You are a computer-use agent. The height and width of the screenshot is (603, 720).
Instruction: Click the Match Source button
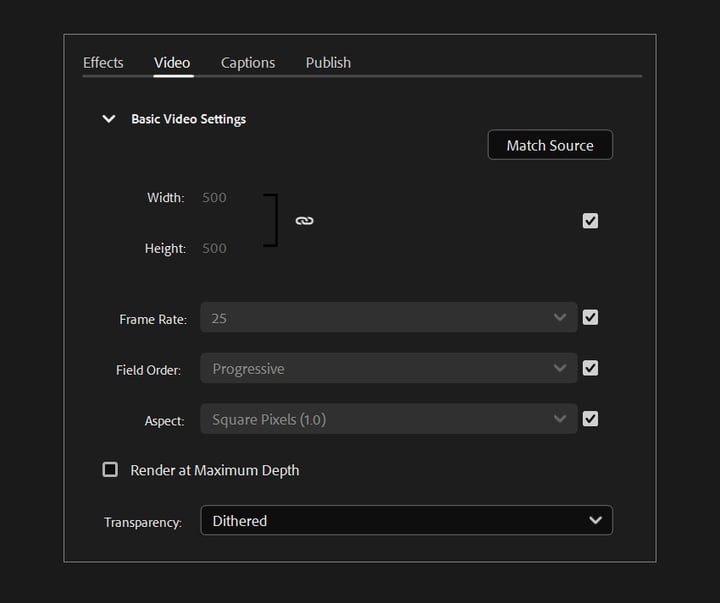(550, 145)
